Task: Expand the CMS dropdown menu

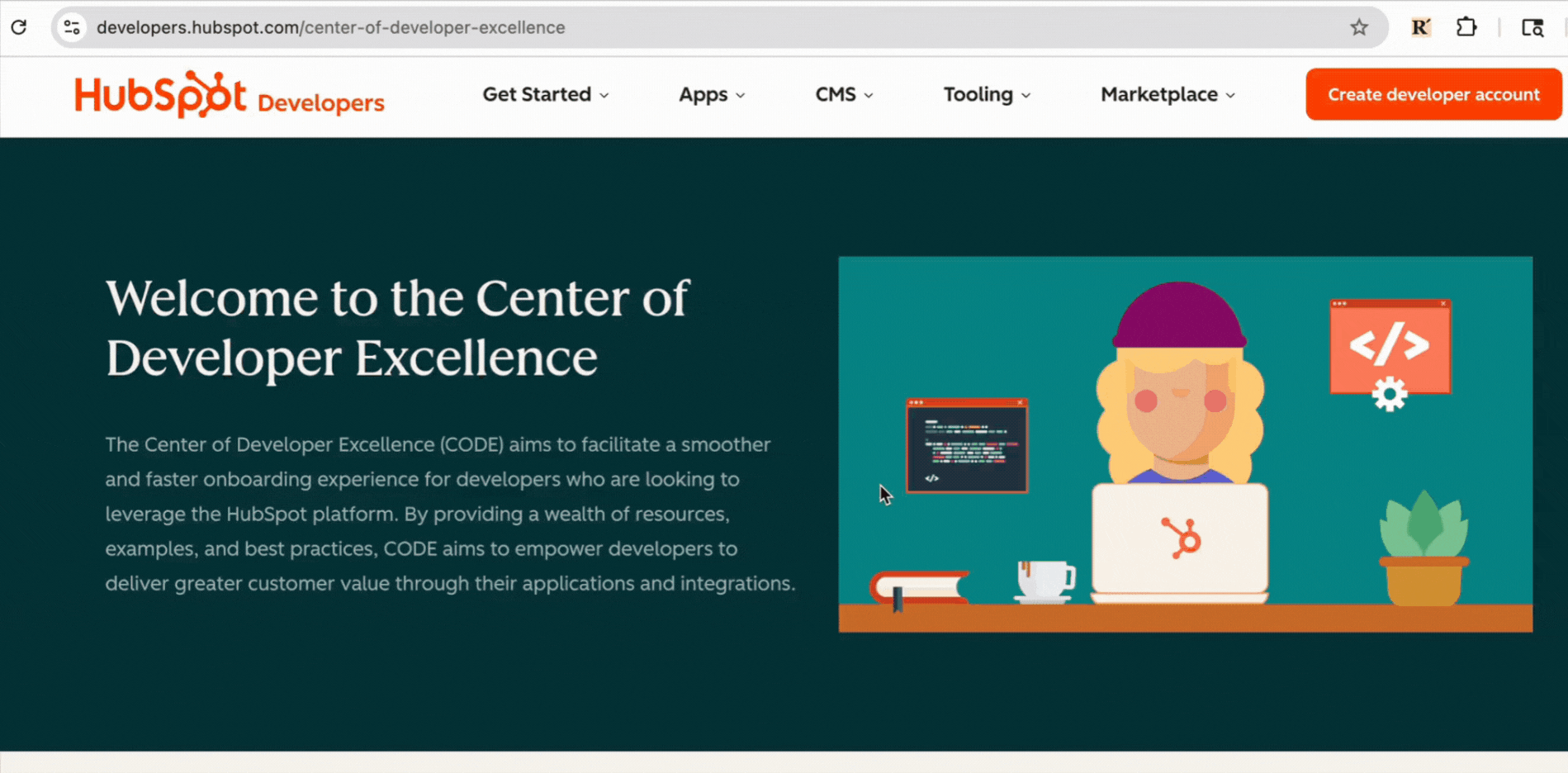Action: [844, 95]
